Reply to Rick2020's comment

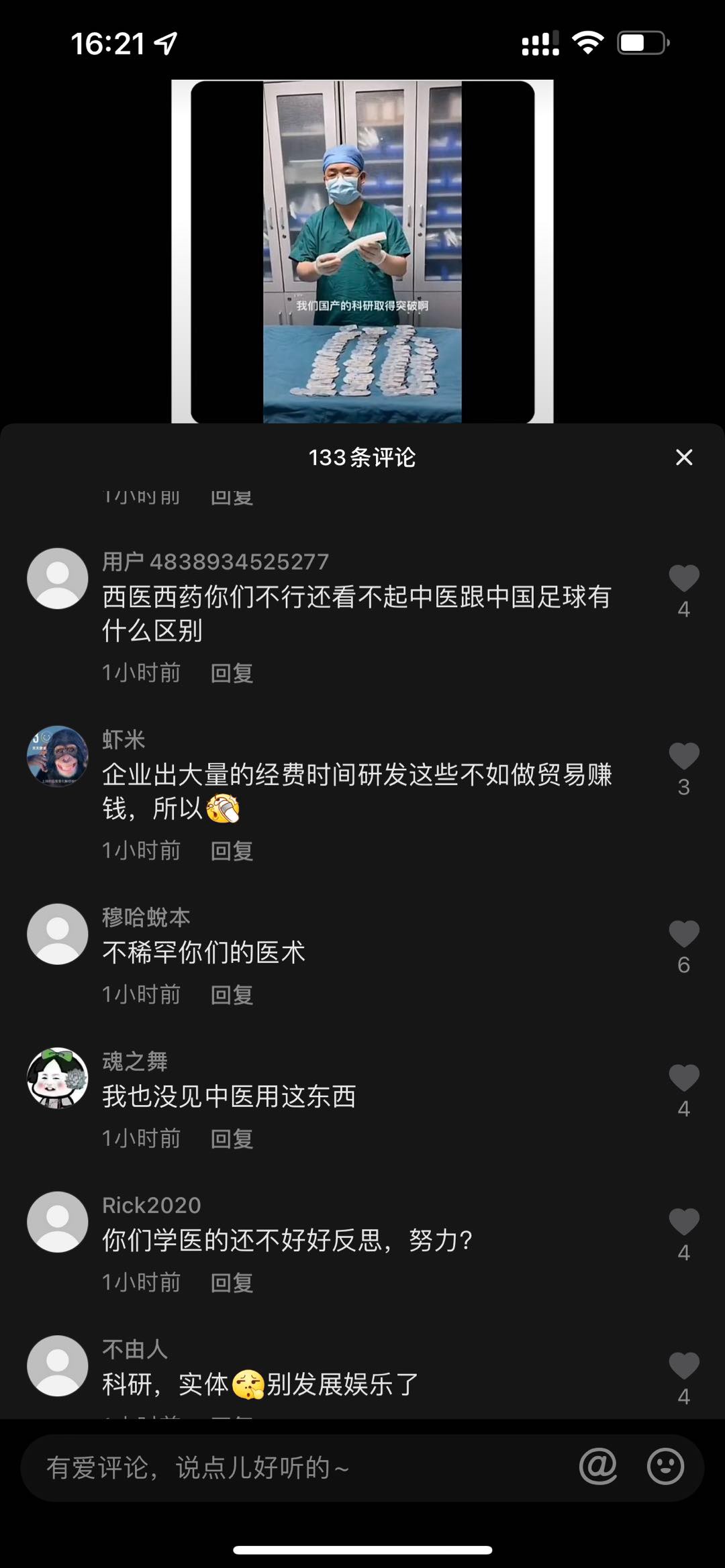232,1282
